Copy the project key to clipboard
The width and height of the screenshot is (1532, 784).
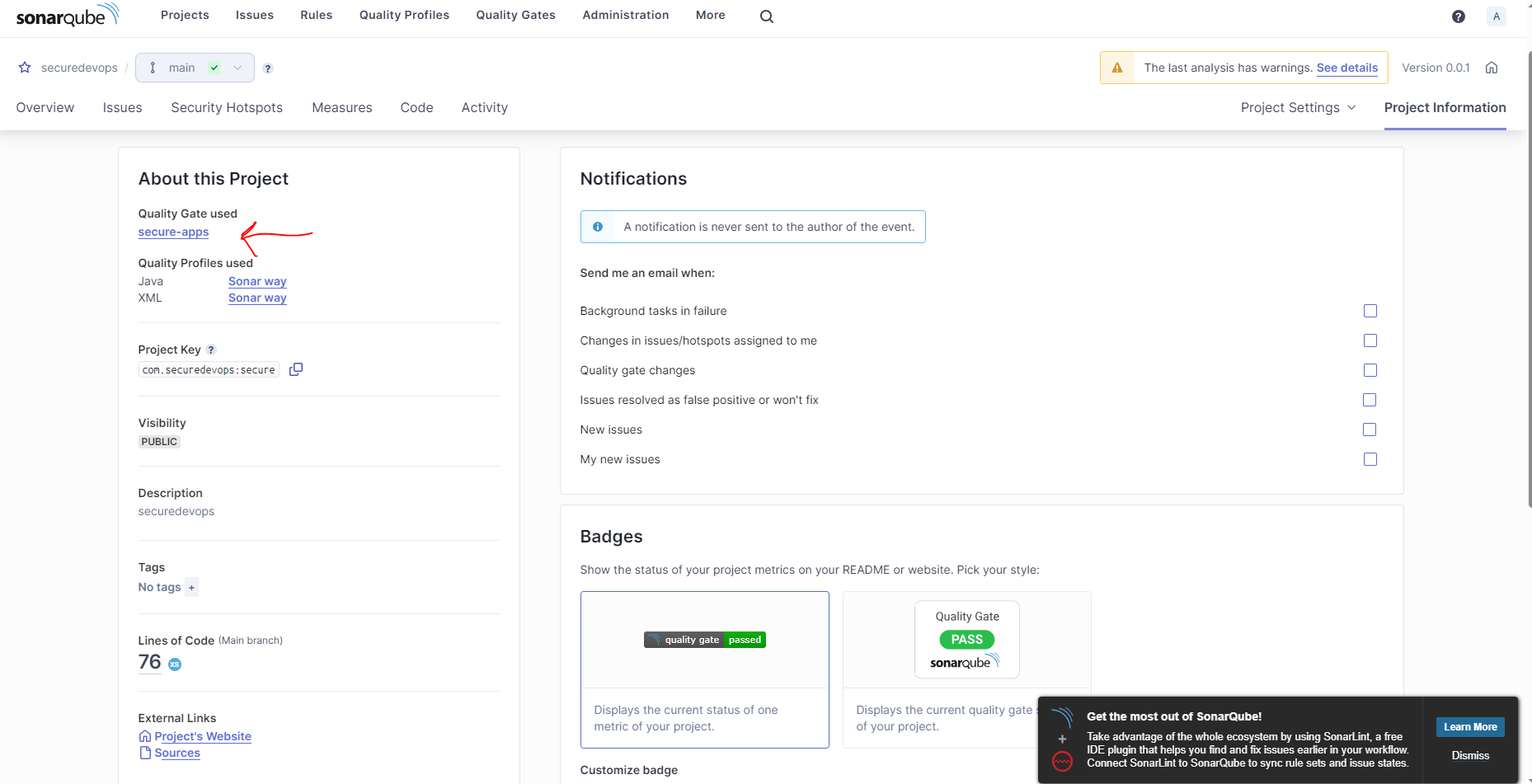[296, 369]
